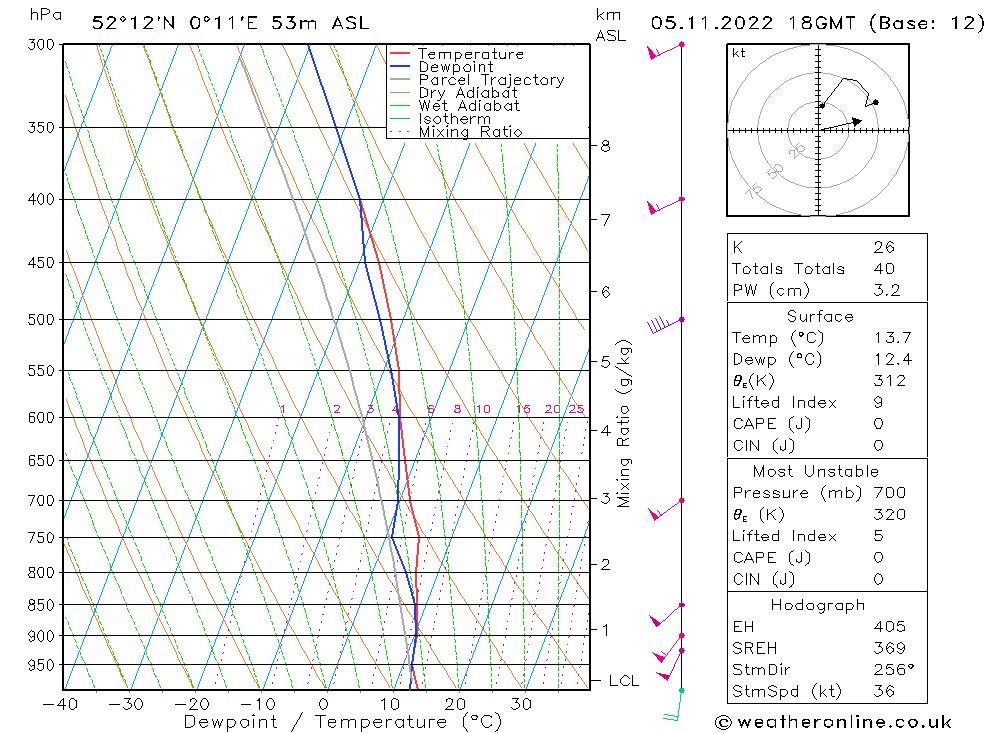This screenshot has width=1000, height=733.
Task: Click the mixing ratio 10 g/kg label
Action: click(483, 409)
